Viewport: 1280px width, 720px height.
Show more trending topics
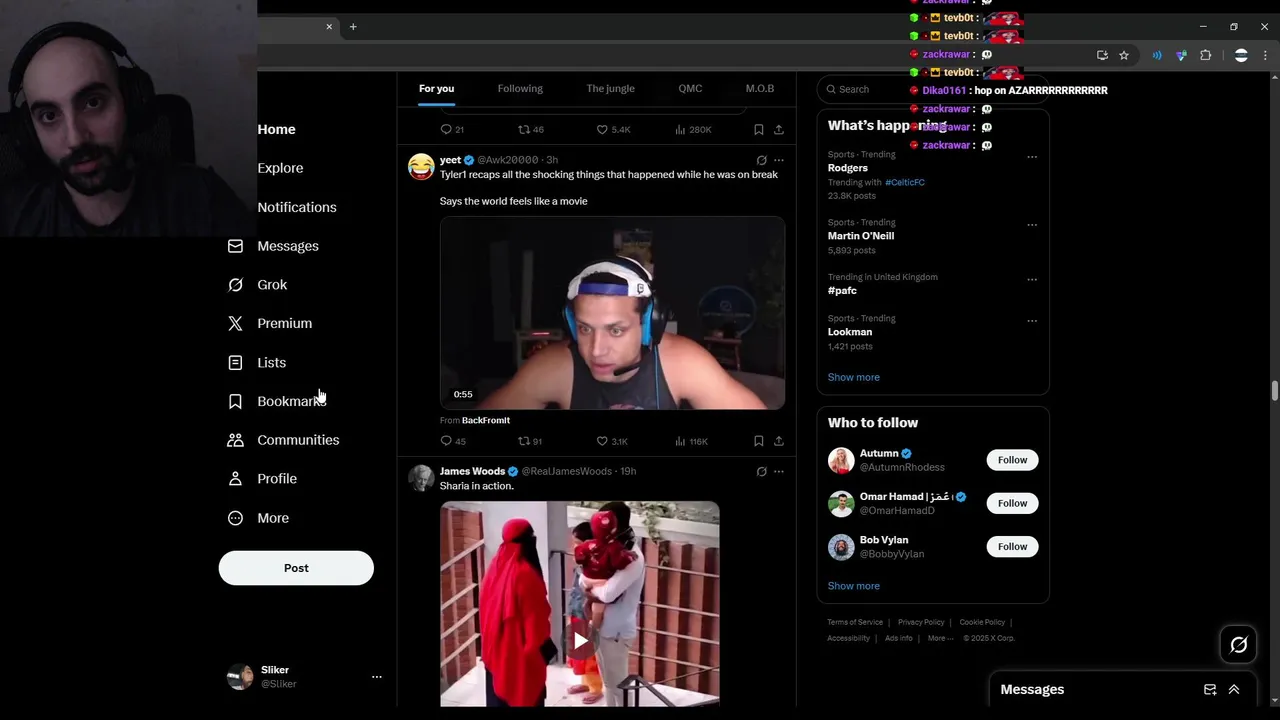(854, 377)
